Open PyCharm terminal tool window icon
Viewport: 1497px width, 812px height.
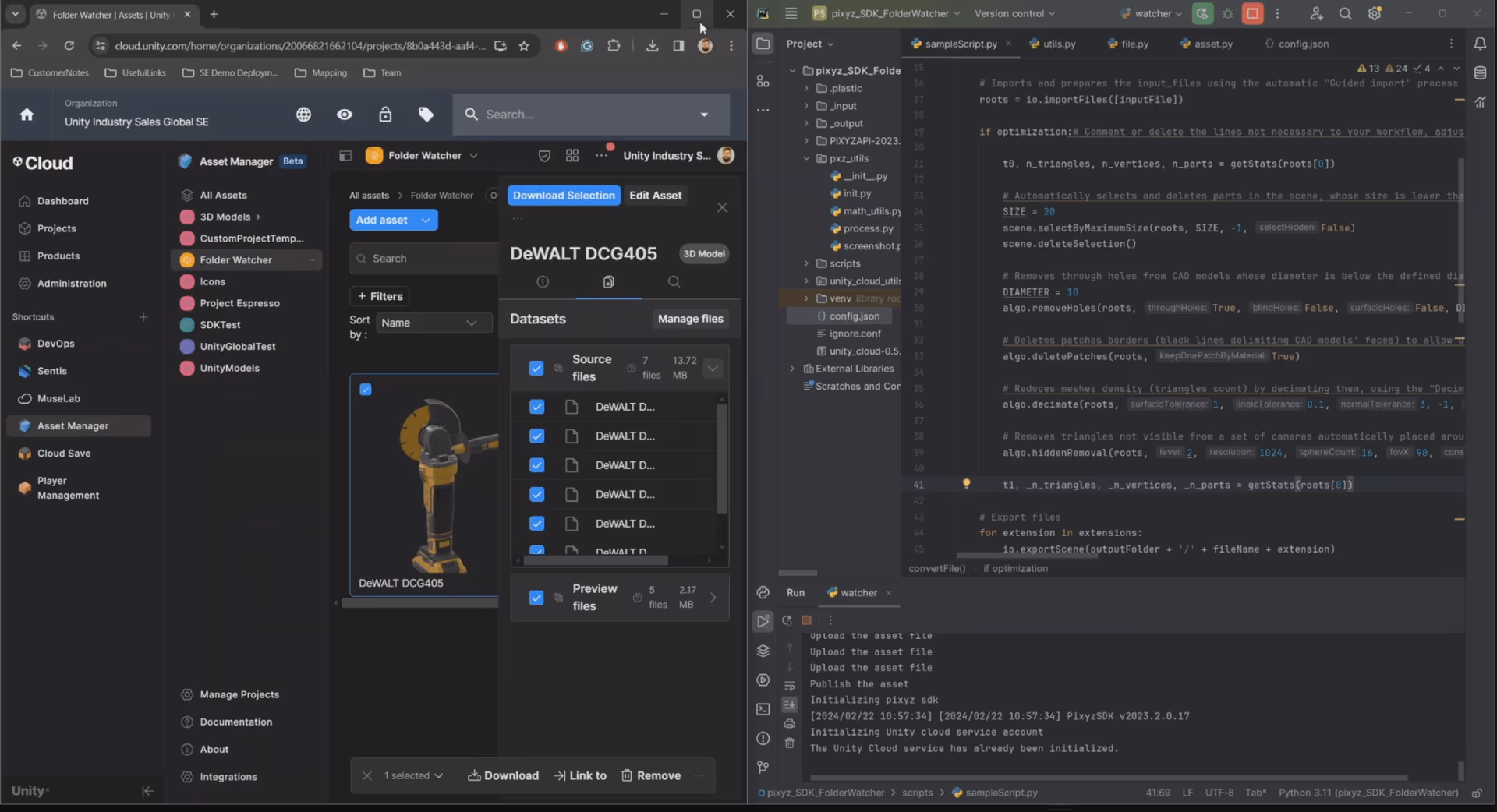point(763,709)
